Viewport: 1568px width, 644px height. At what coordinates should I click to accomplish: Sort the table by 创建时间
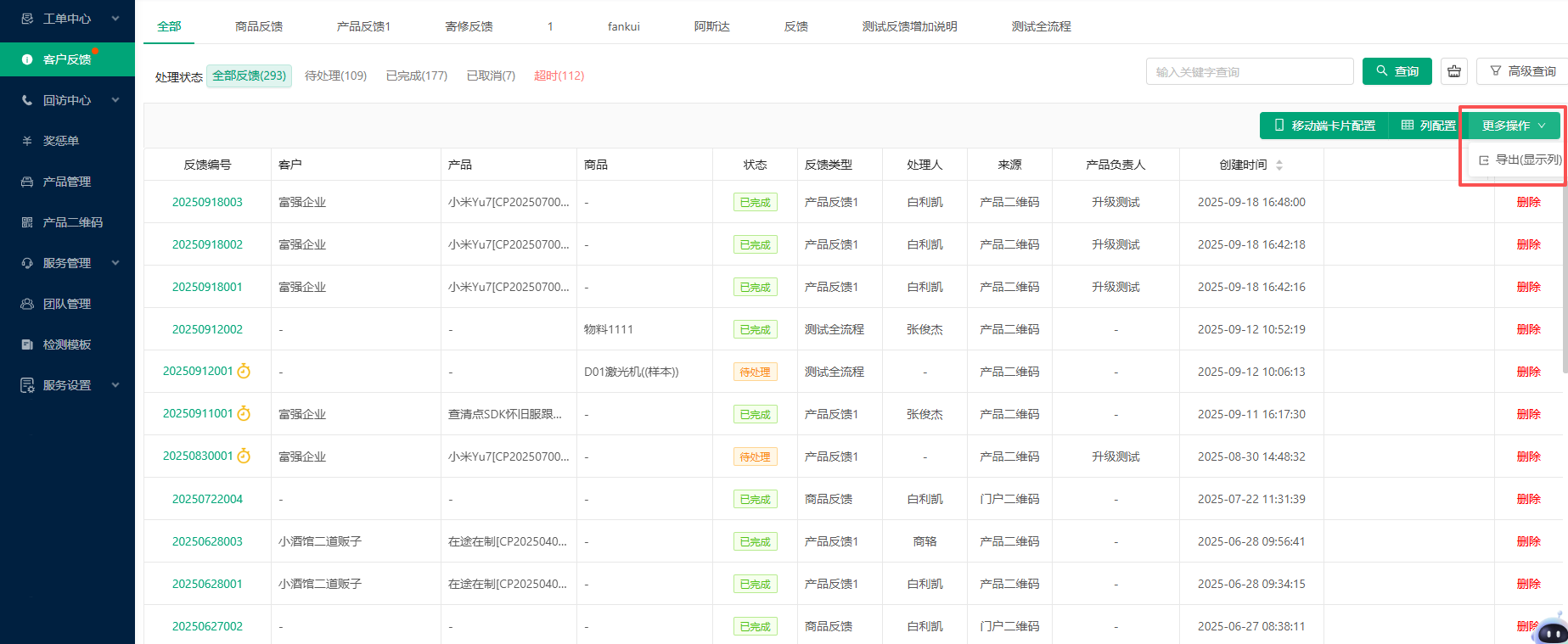tap(1279, 165)
